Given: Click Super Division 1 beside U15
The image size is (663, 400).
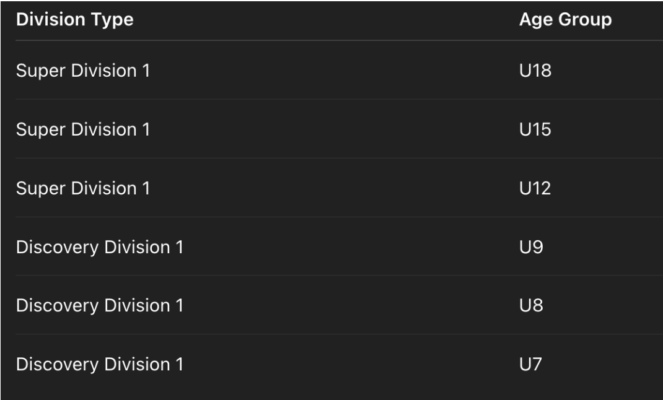Looking at the screenshot, I should tap(83, 130).
